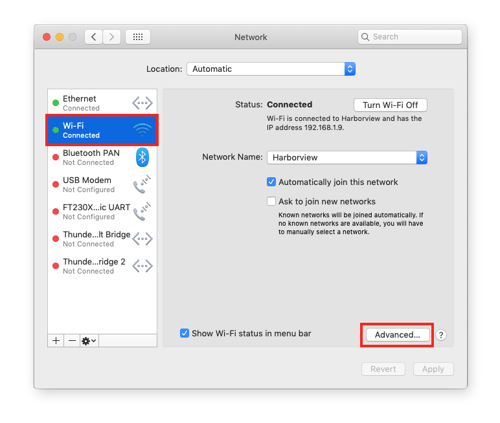Add a network service with plus button

point(56,341)
